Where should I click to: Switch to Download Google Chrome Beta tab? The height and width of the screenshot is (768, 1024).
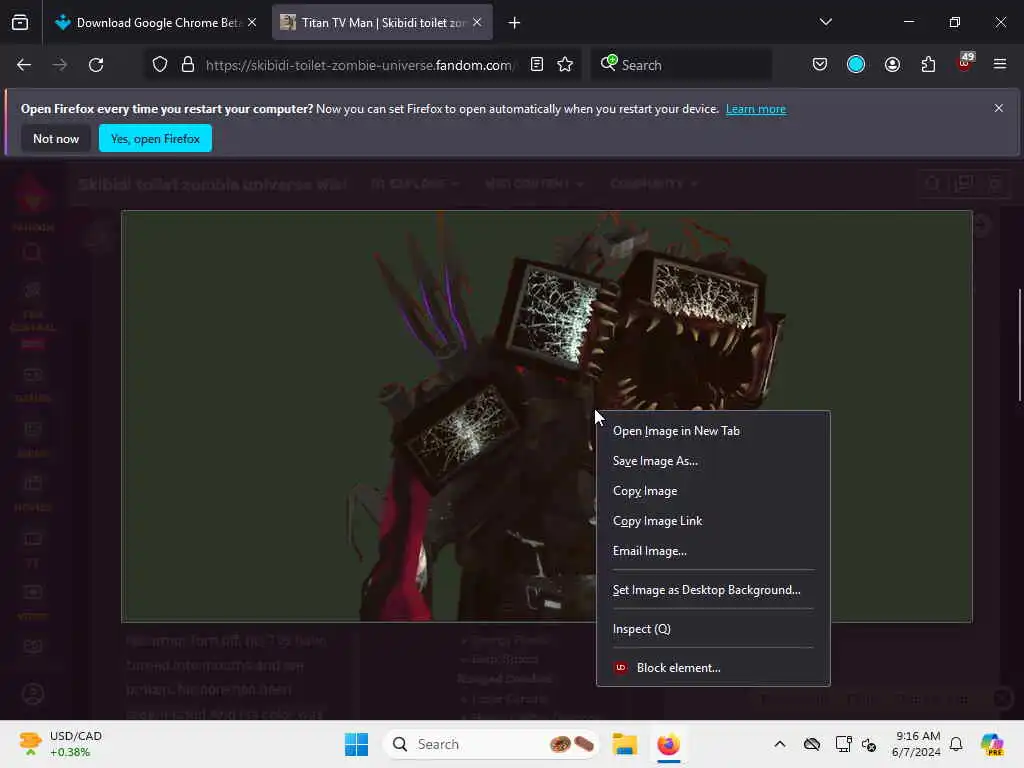(157, 23)
